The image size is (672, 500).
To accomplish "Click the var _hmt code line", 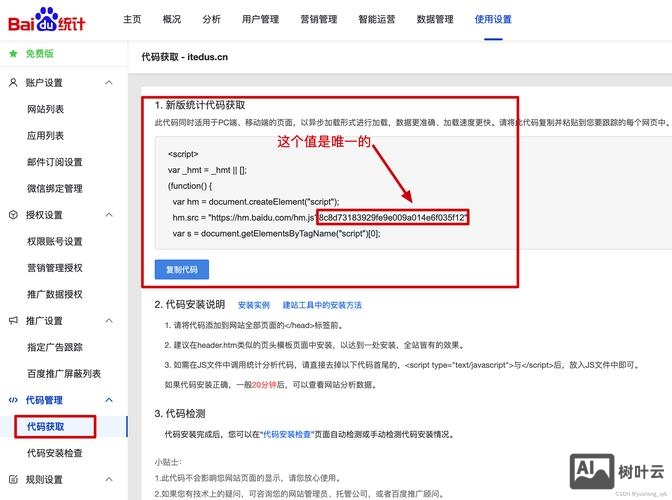I will (x=207, y=170).
